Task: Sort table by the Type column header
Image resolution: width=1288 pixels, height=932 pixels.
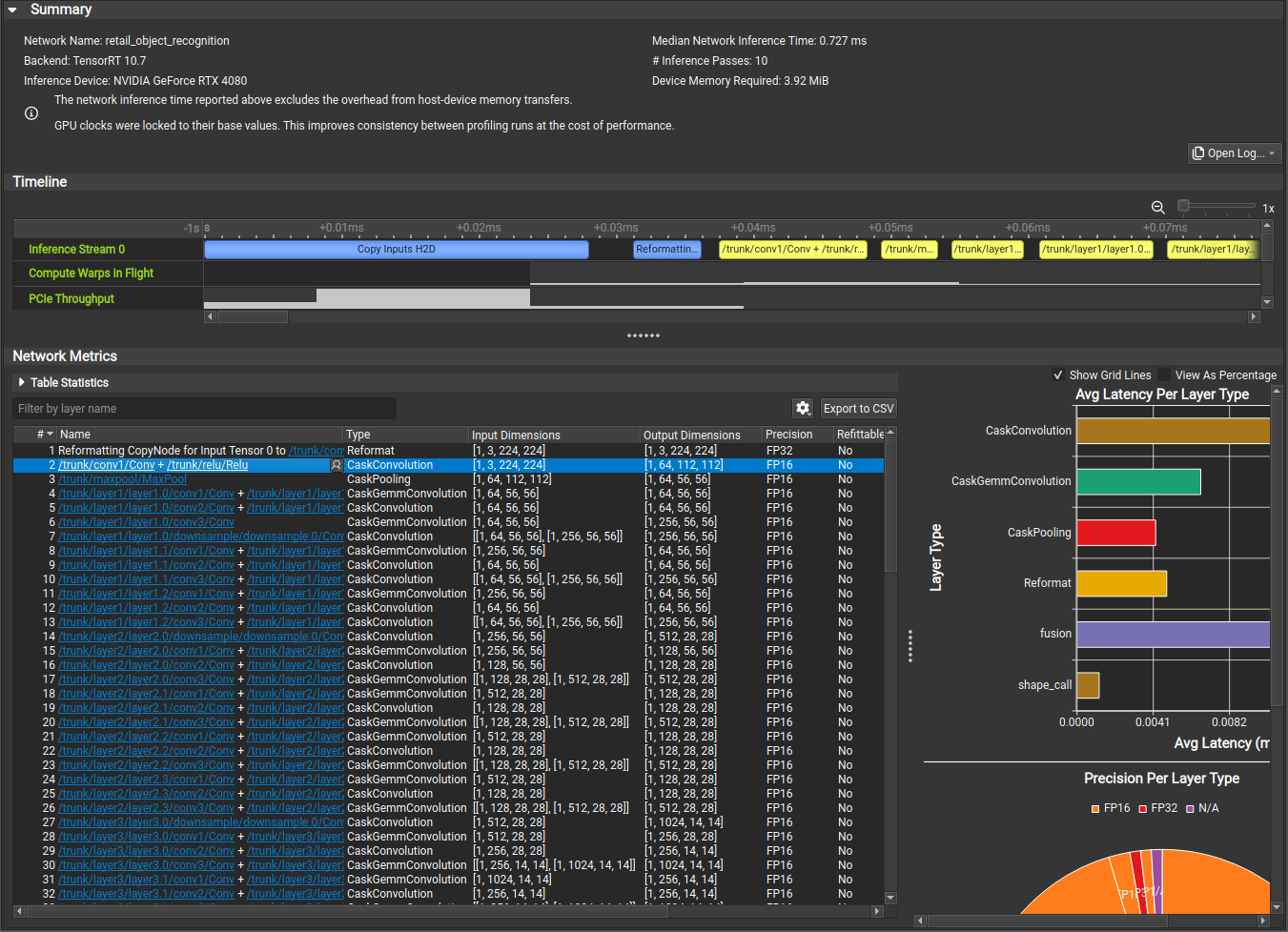Action: tap(358, 435)
